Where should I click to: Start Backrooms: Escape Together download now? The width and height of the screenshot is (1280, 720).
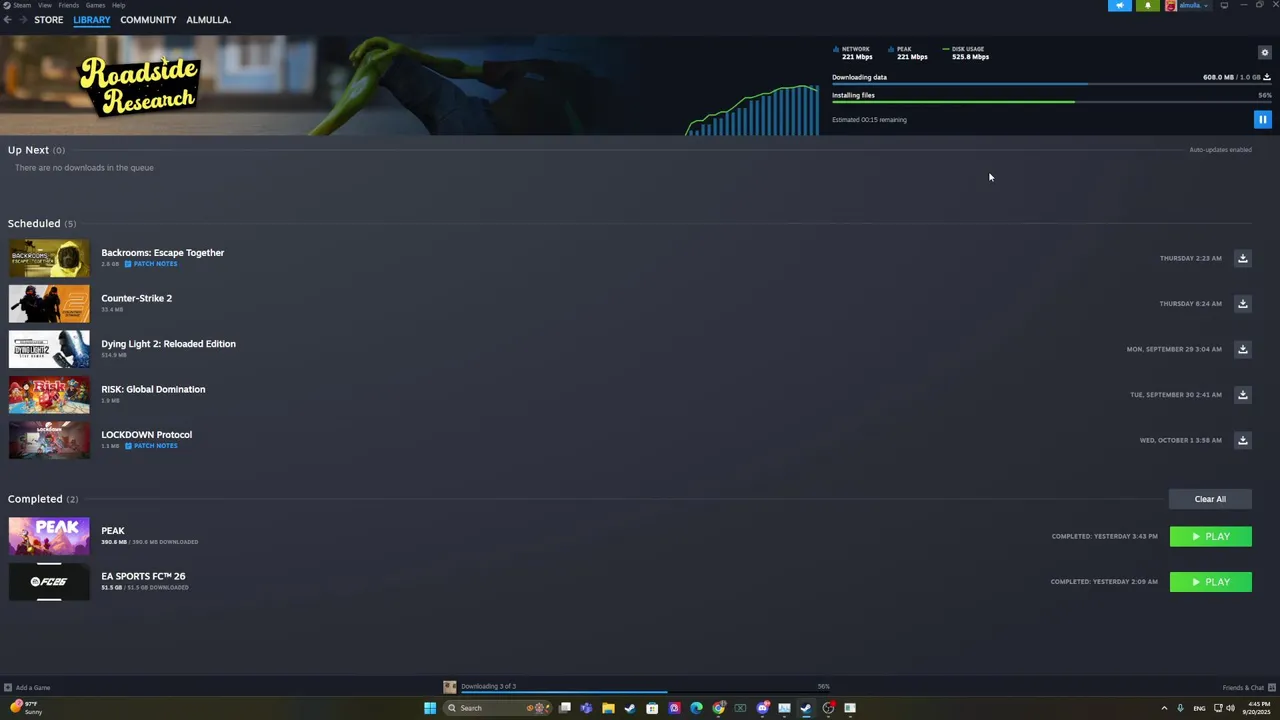(x=1243, y=258)
